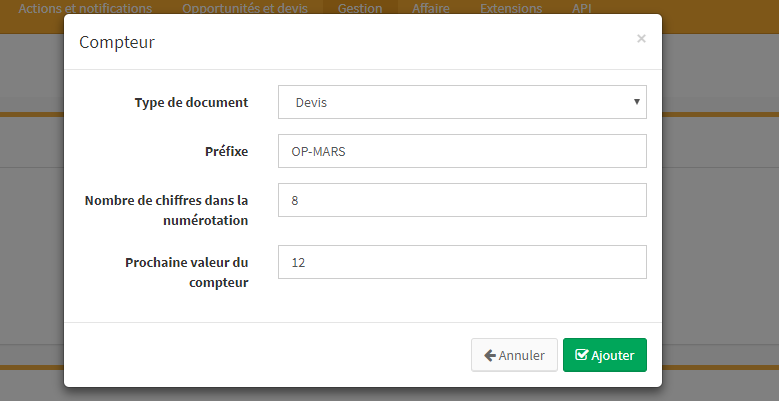Screen dimensions: 779x401
Task: Focus the Nombre de chiffres field showing 8
Action: click(462, 200)
